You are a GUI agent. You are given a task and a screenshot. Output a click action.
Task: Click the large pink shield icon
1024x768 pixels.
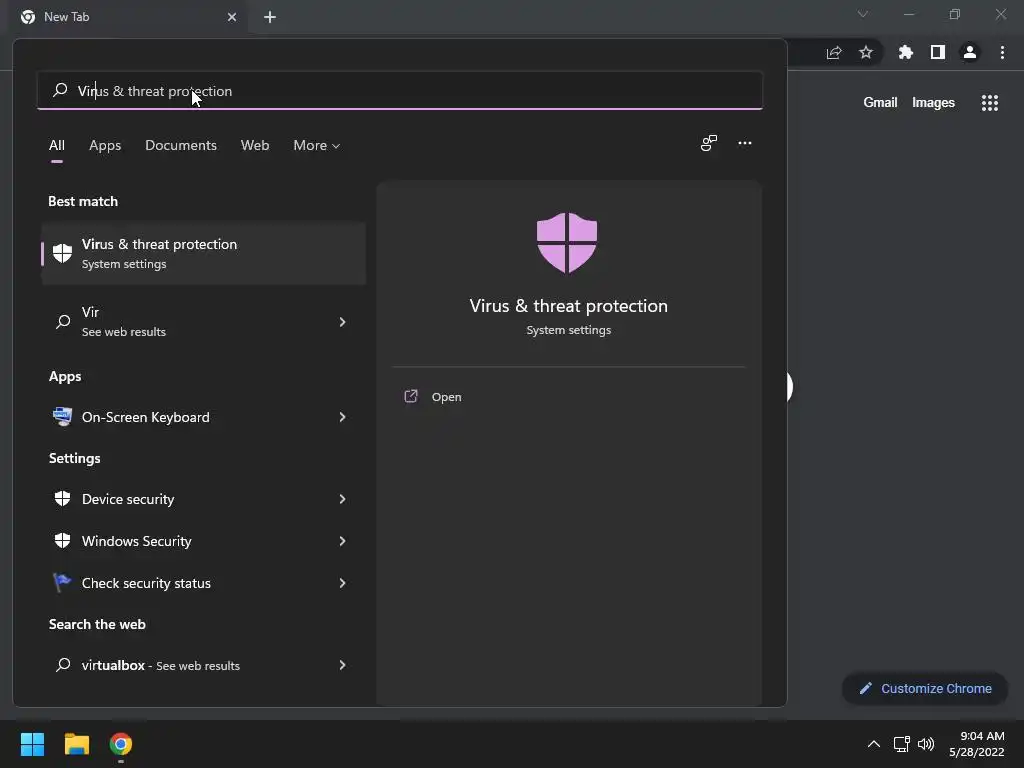567,242
